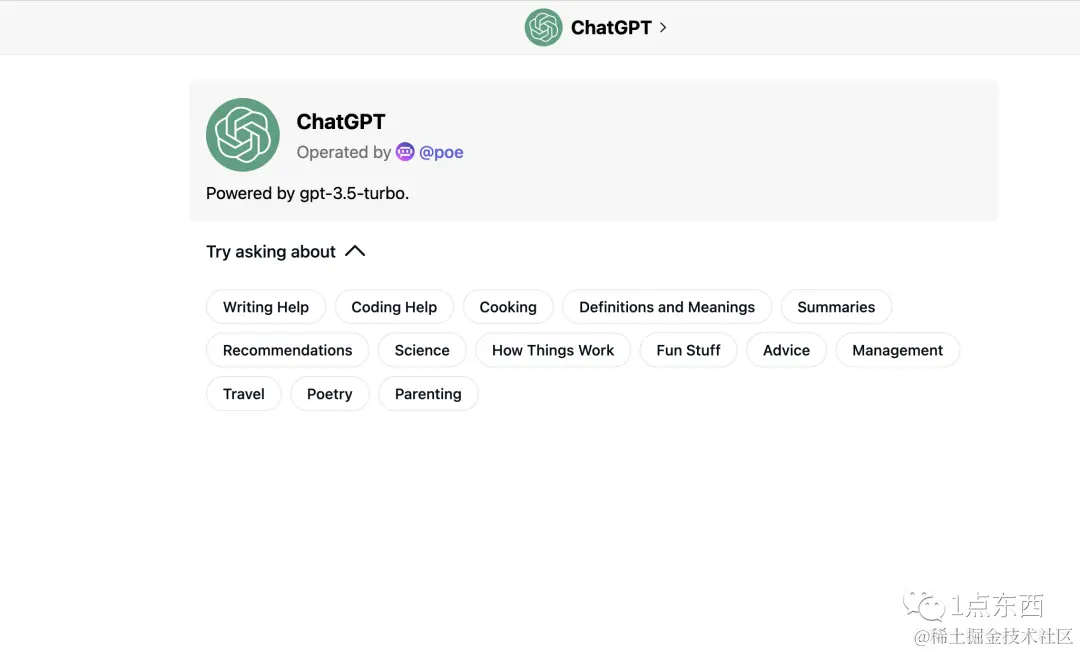Open the @poe profile link

pos(441,151)
